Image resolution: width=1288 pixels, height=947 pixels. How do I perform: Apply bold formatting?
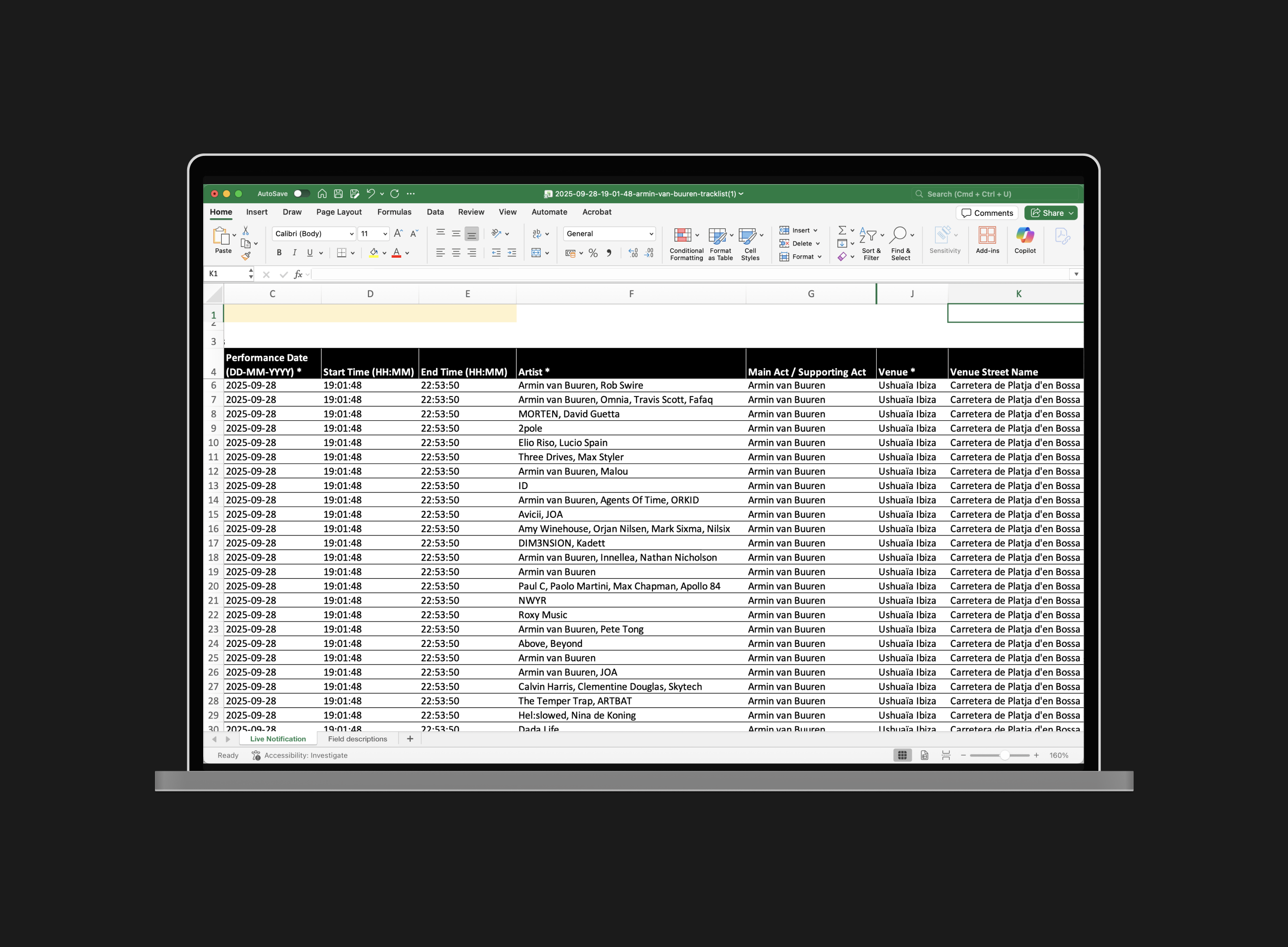point(279,252)
